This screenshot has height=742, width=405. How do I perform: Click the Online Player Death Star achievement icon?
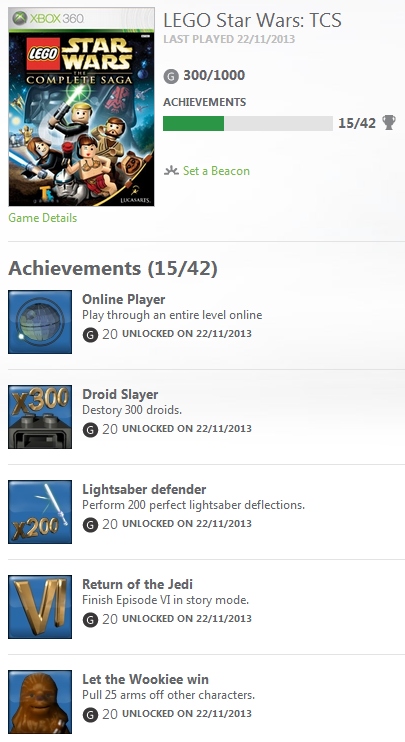tap(40, 322)
